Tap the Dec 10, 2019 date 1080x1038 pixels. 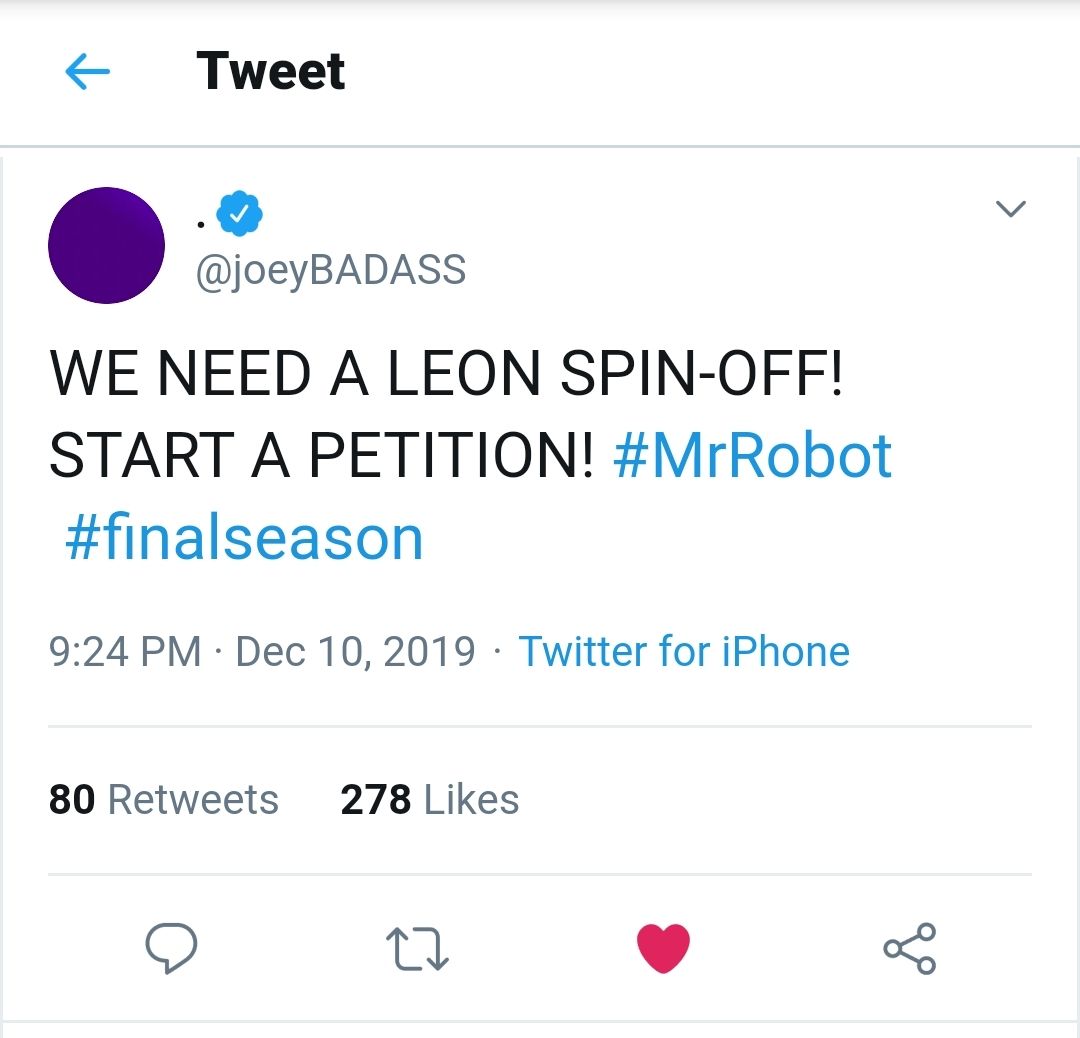(x=355, y=652)
